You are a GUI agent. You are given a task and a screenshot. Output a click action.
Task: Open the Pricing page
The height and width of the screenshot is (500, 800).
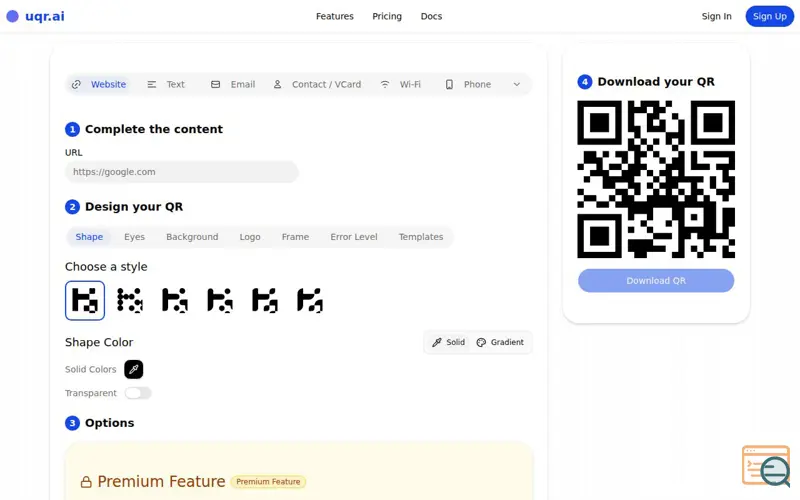pos(387,16)
